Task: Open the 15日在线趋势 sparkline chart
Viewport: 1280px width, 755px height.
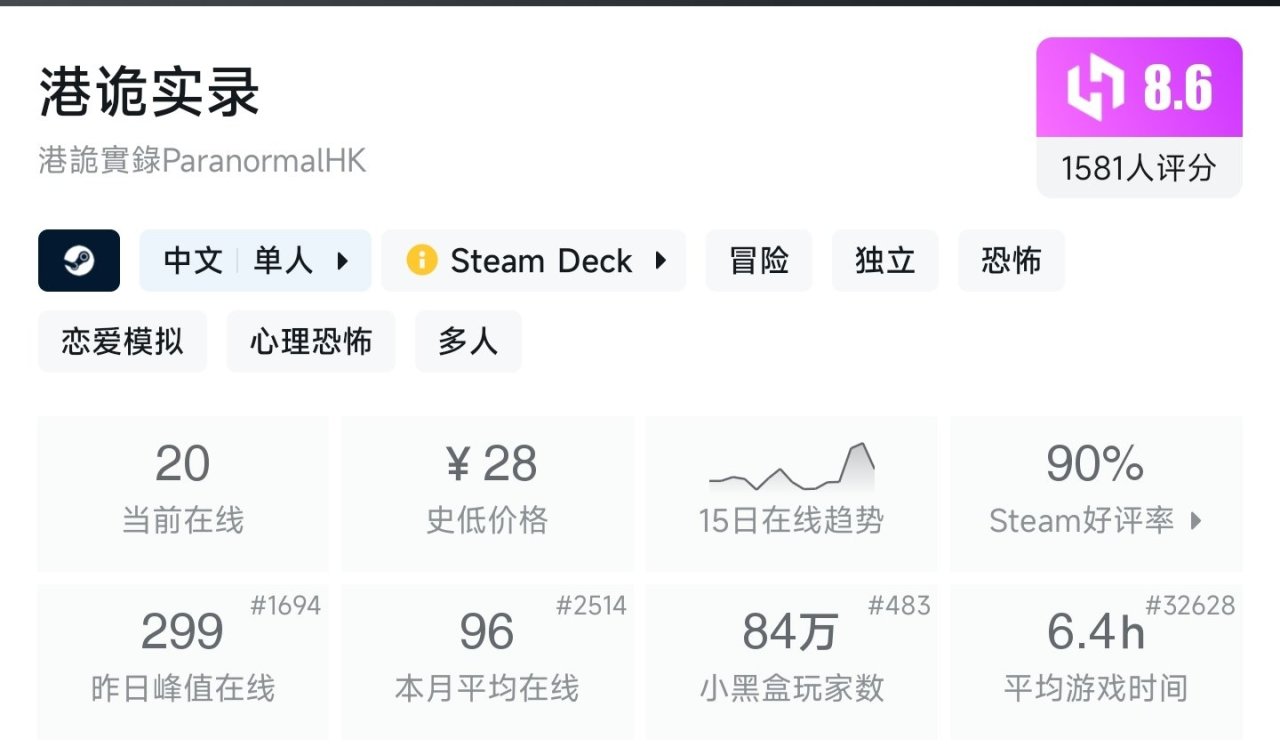Action: pyautogui.click(x=791, y=468)
